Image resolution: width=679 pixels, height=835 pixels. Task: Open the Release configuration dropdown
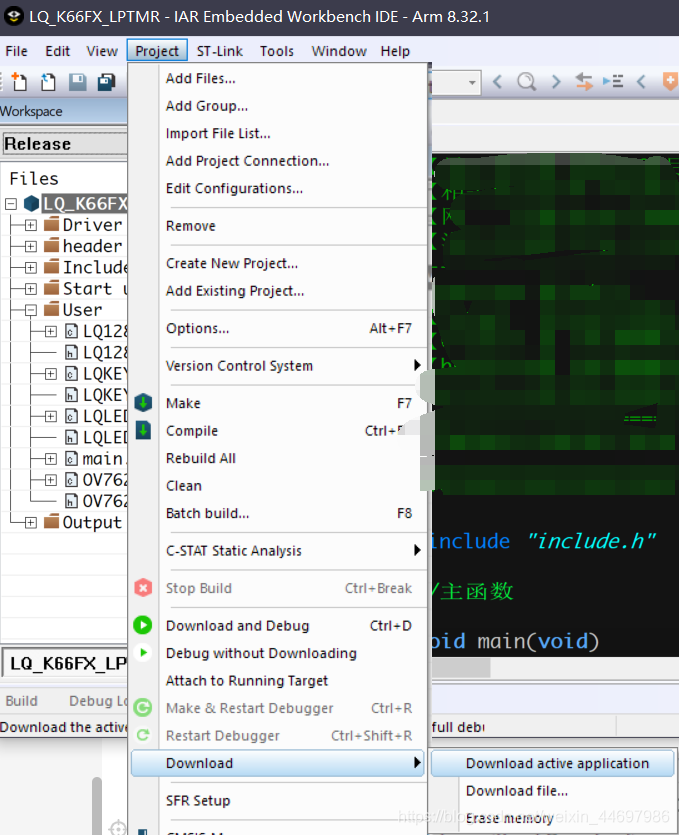click(x=64, y=144)
